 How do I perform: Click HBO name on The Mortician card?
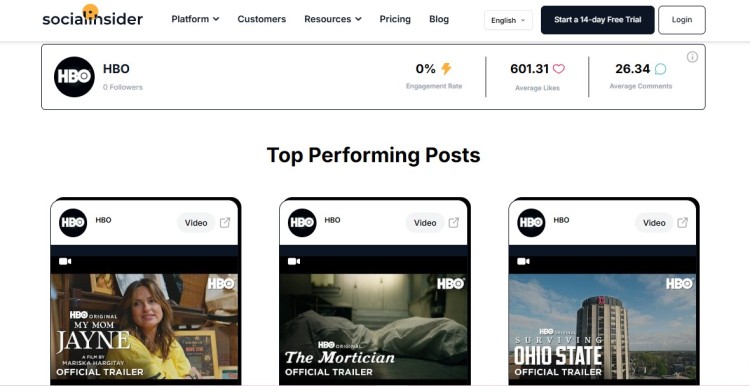[x=332, y=220]
